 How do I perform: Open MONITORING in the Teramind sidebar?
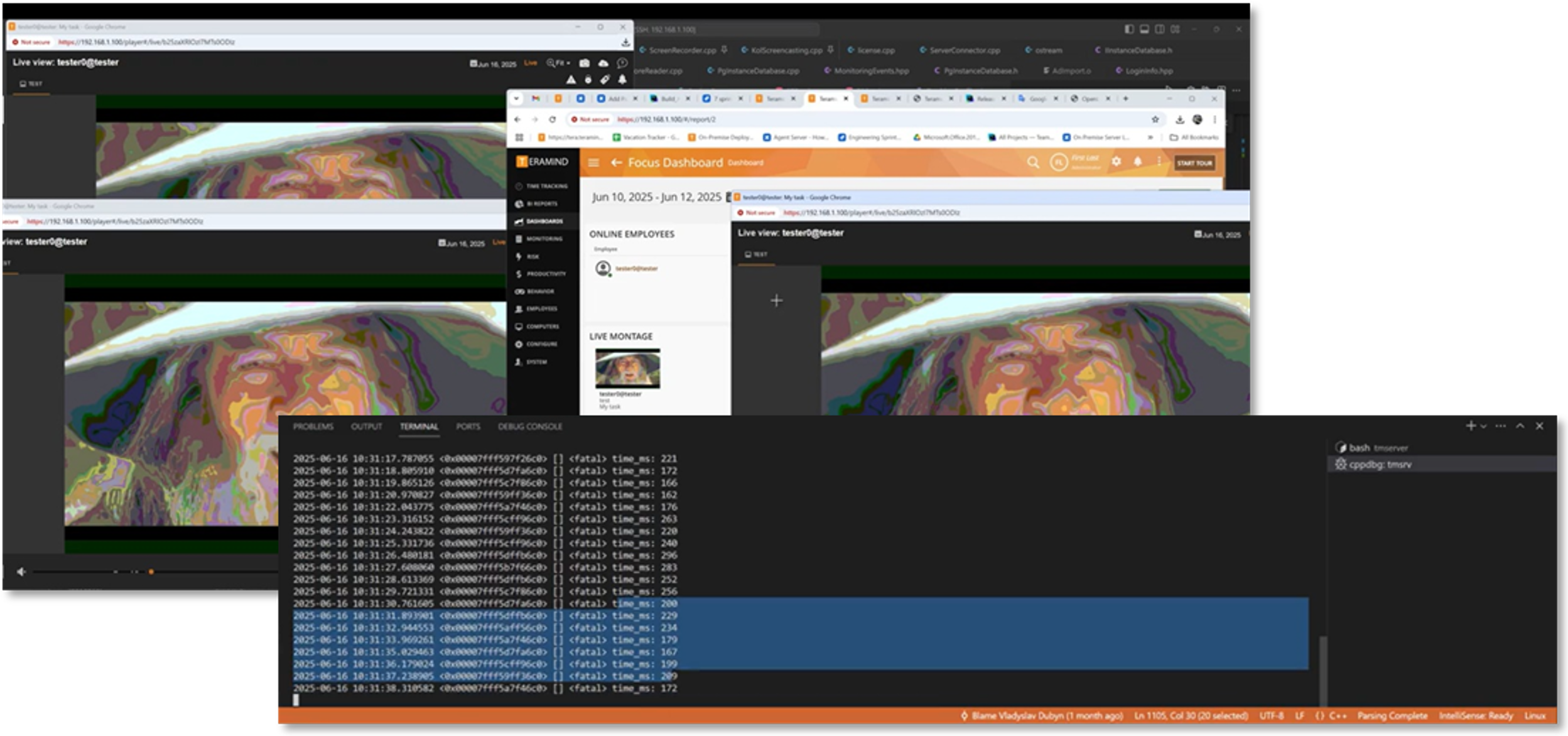pyautogui.click(x=539, y=239)
